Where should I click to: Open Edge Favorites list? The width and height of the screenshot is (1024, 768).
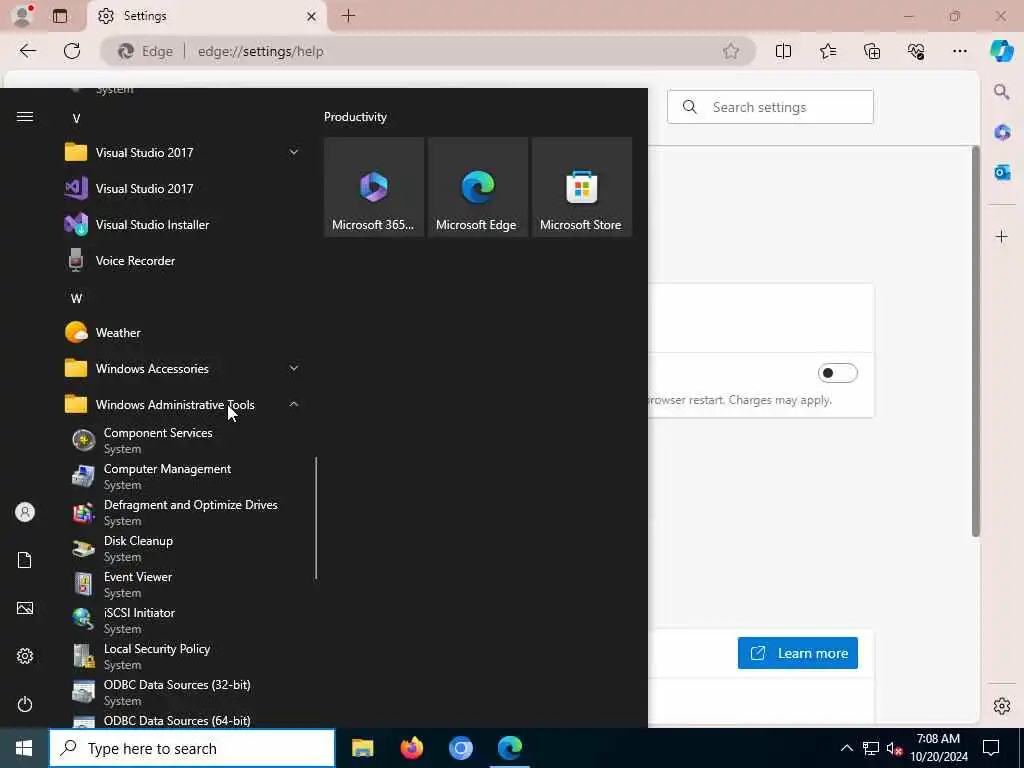click(827, 51)
